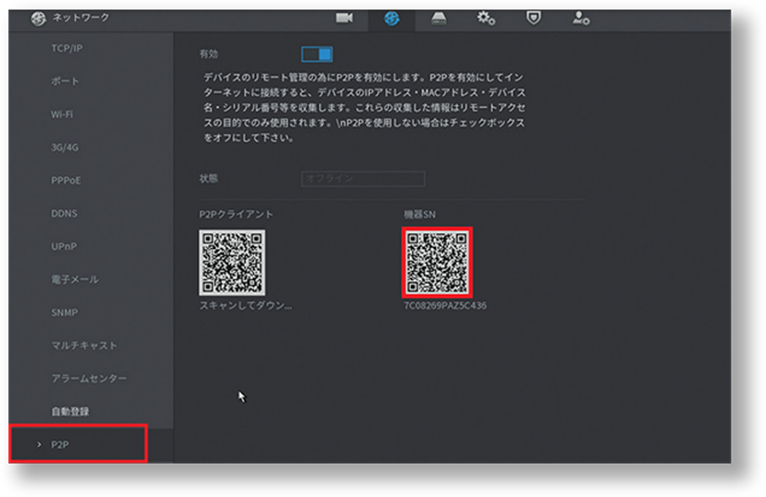The image size is (766, 497).
Task: Toggle the 有効 P2P enable switch
Action: (317, 54)
